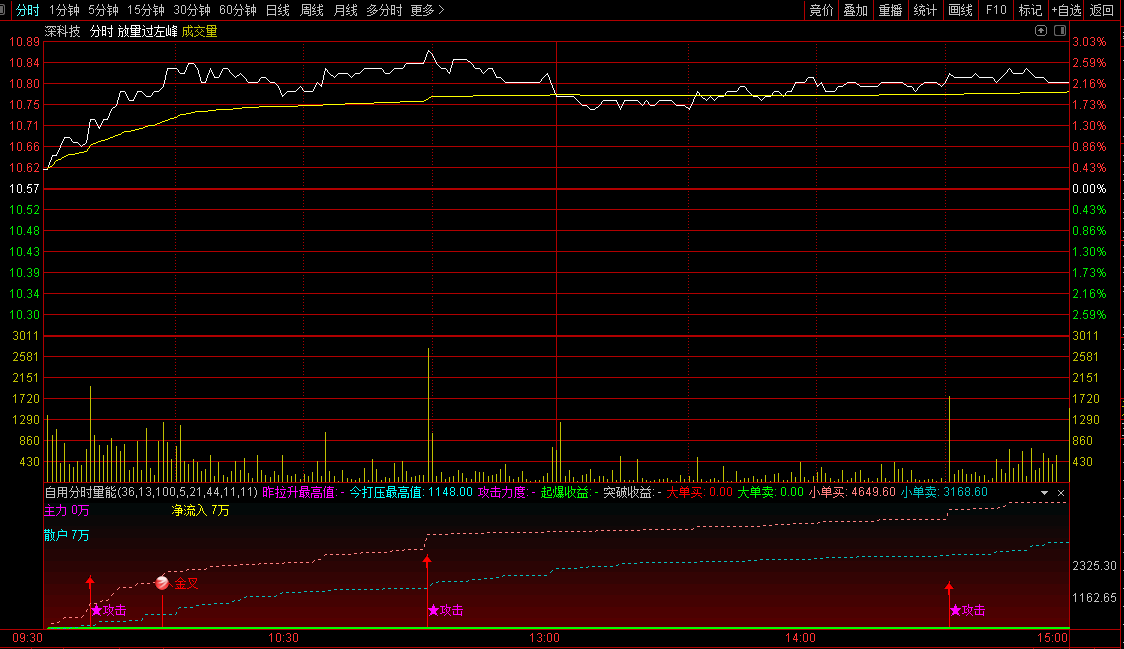Click the up-arrow icon above the chart
Viewport: 1124px width, 649px height.
click(x=1041, y=30)
